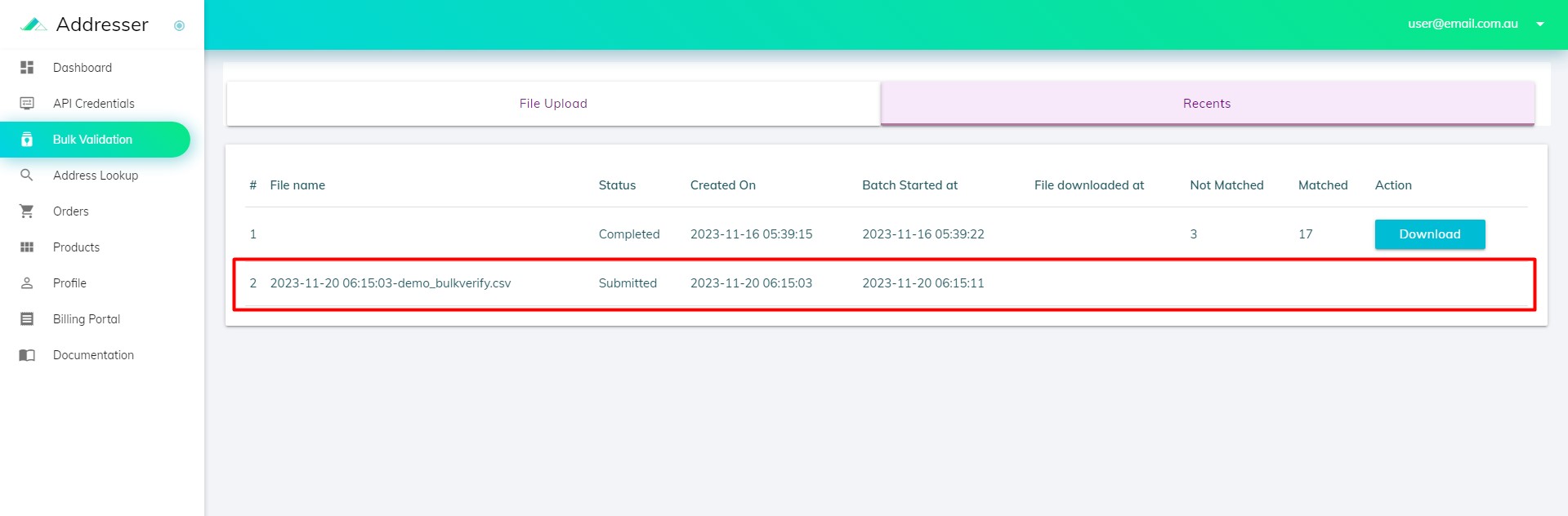Viewport: 1568px width, 516px height.
Task: Click the Billing Portal icon
Action: [x=27, y=319]
